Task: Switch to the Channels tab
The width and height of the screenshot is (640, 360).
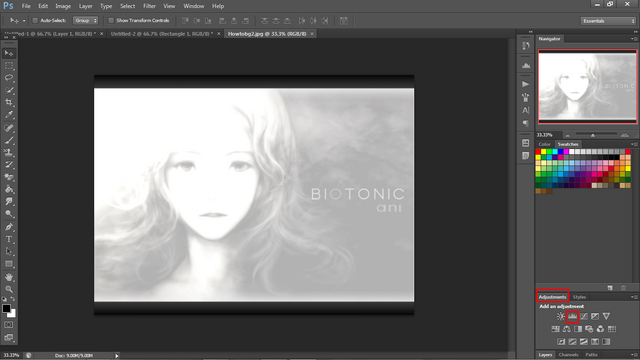Action: coord(569,355)
